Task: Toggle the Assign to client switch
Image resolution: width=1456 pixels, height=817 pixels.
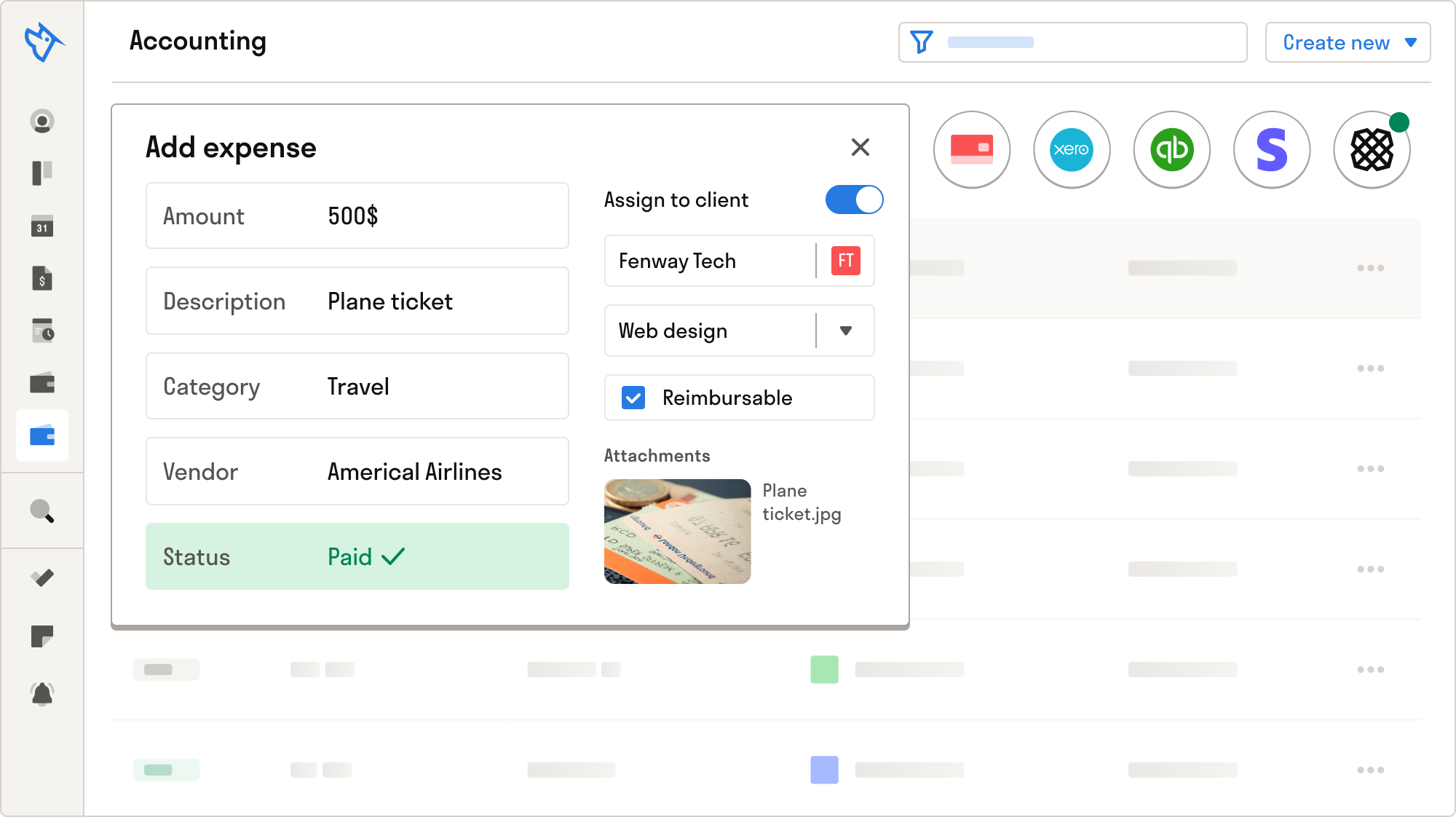Action: 854,200
